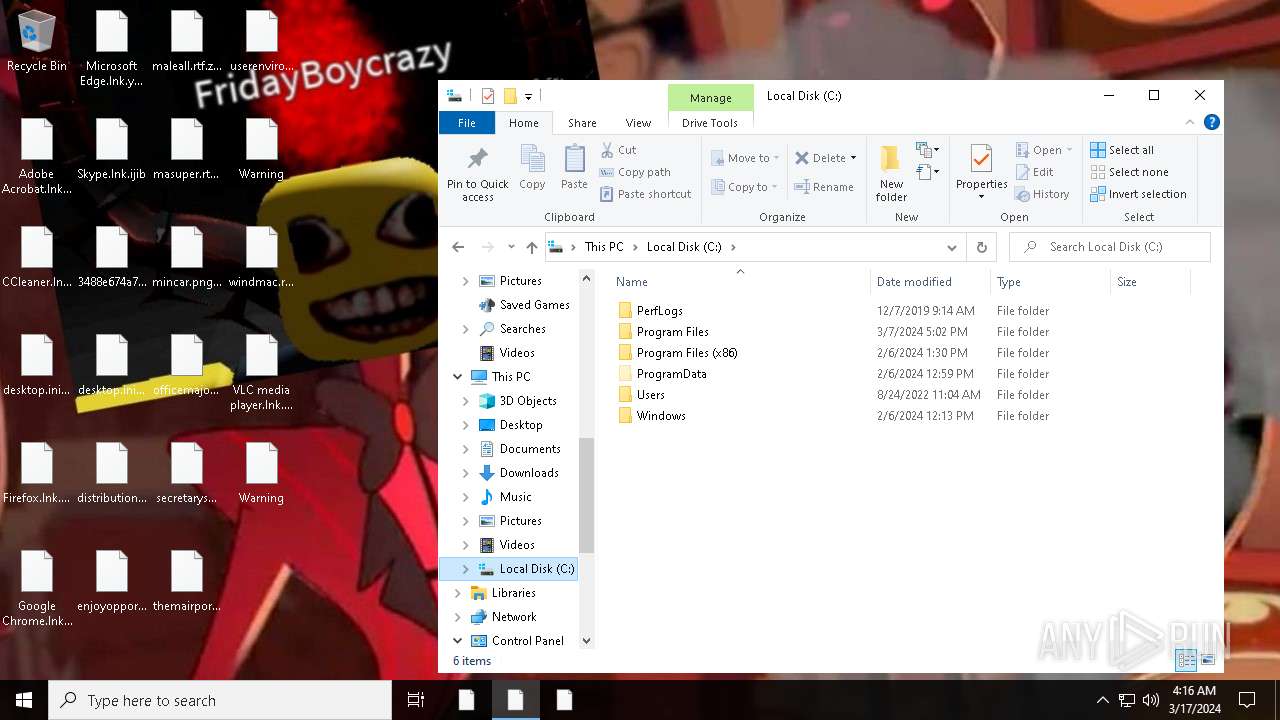Click This PC in the address bar
The width and height of the screenshot is (1280, 720).
(x=604, y=247)
